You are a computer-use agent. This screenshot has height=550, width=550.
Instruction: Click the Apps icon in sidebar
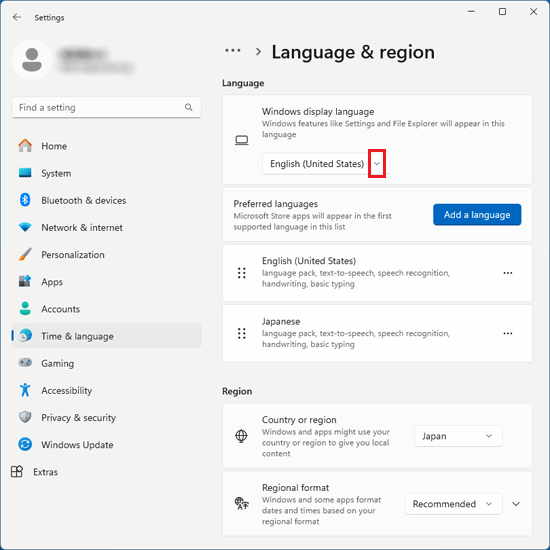click(25, 281)
